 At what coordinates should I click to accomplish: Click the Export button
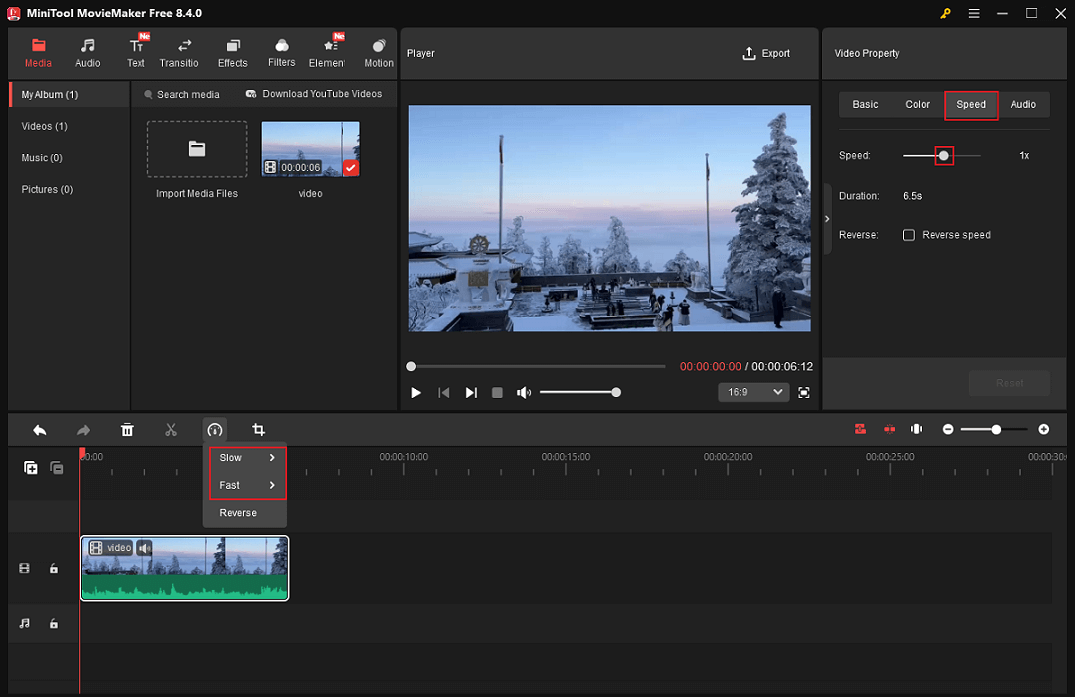[766, 53]
